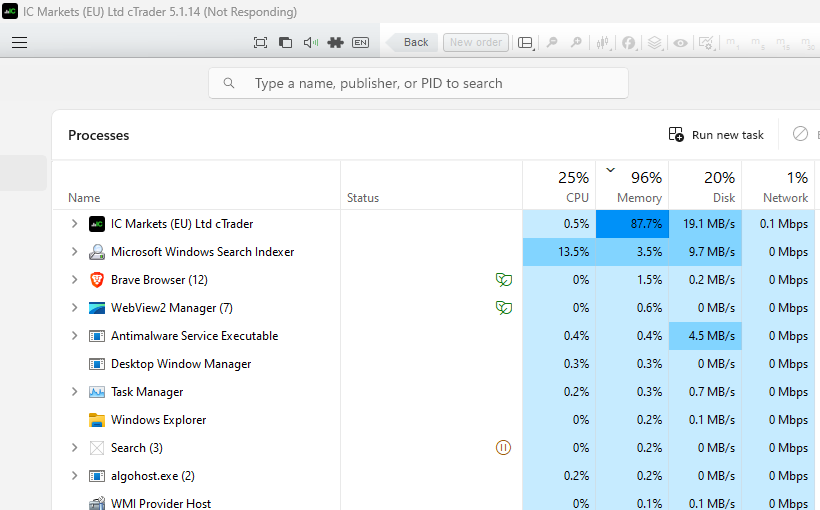Viewport: 820px width, 510px height.
Task: Sort by Memory column header
Action: click(632, 186)
